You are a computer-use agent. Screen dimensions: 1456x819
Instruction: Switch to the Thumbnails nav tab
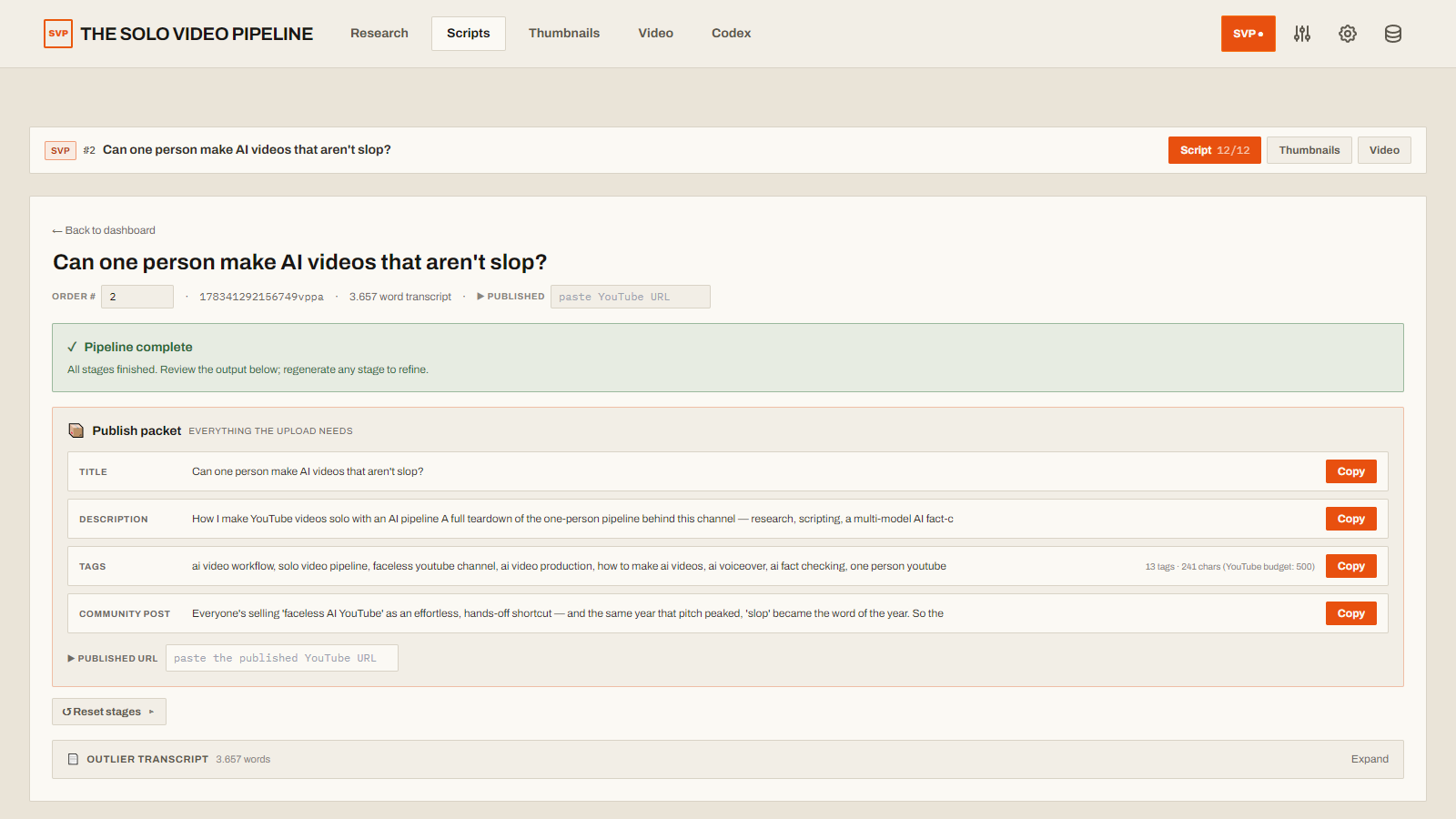564,34
